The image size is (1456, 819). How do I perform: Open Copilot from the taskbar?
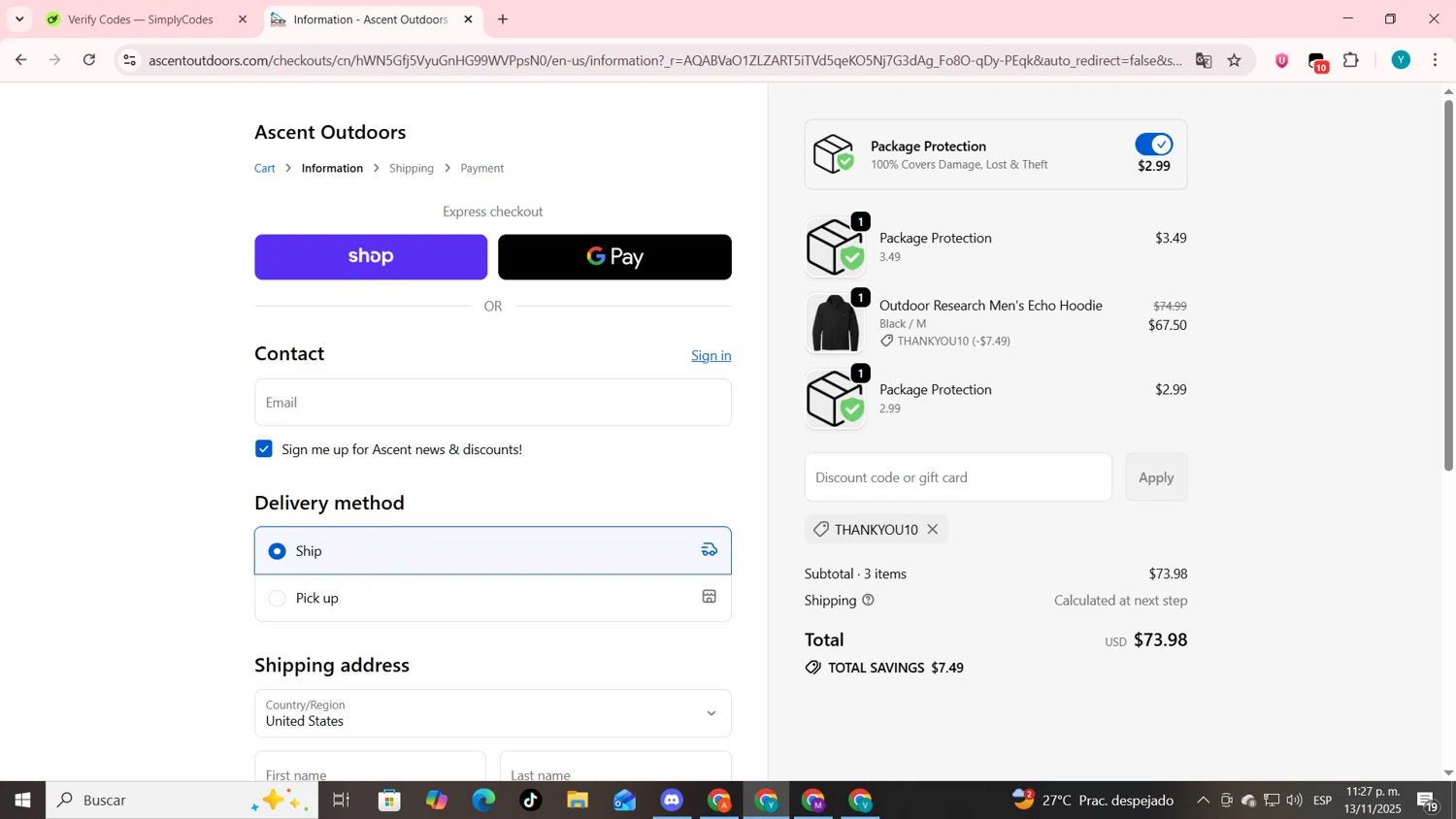click(x=437, y=801)
